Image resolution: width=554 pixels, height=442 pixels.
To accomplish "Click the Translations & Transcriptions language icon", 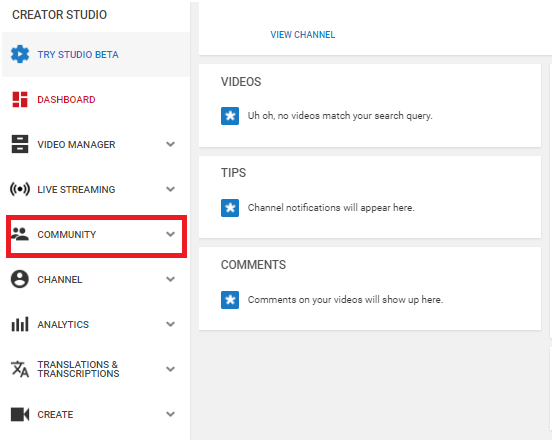I will 20,369.
